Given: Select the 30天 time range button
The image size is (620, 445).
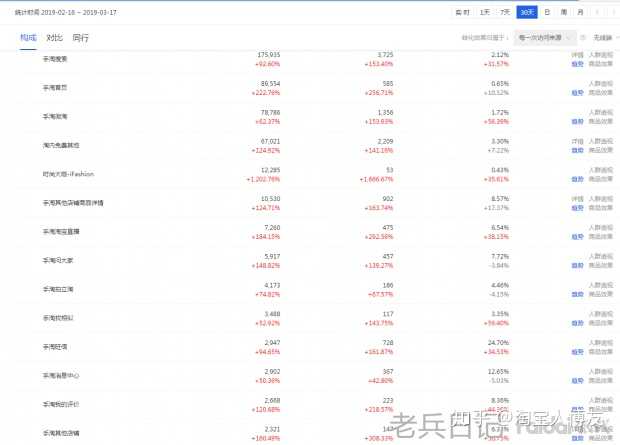Looking at the screenshot, I should (527, 12).
